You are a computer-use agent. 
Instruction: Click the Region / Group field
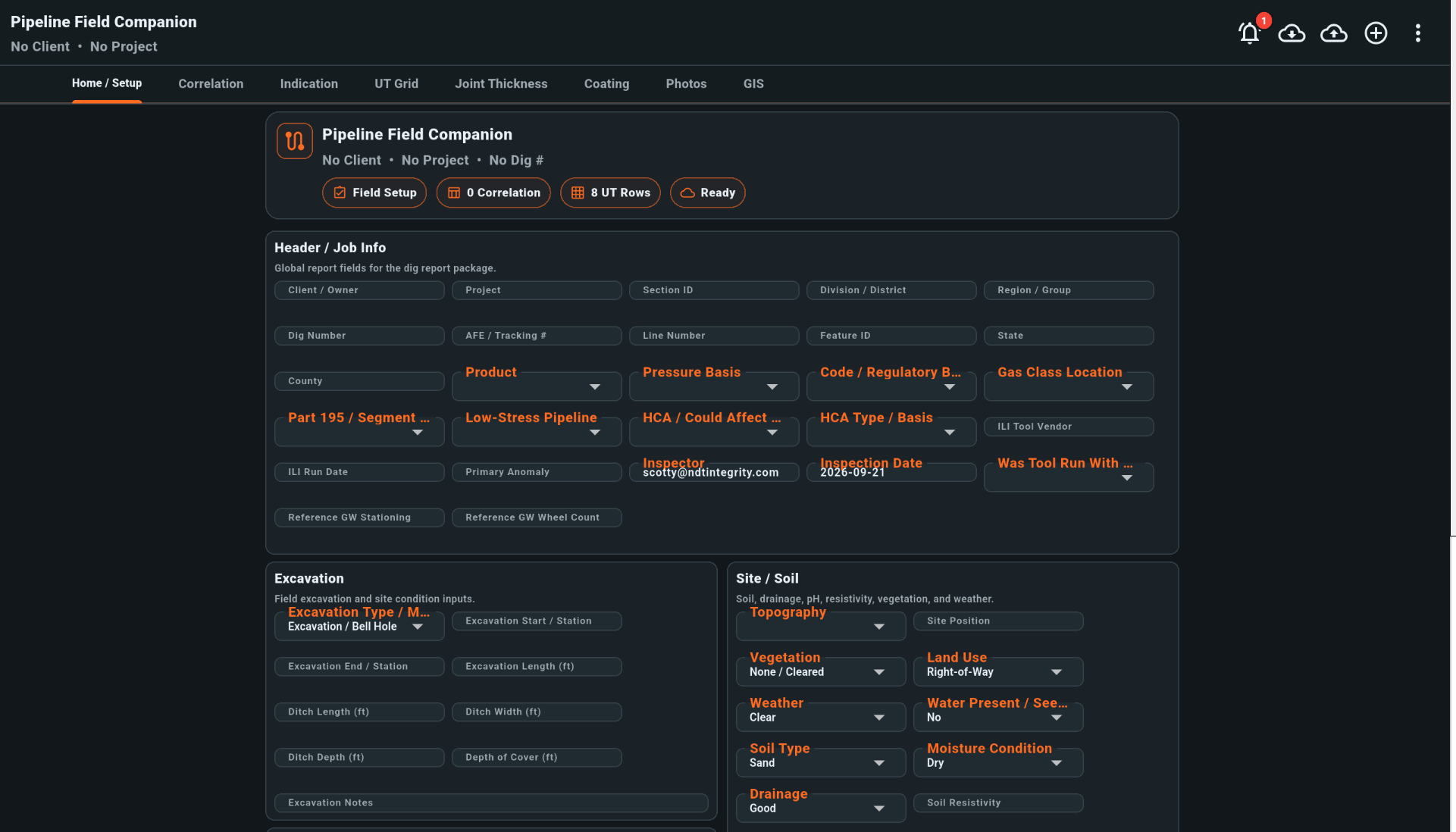click(1069, 290)
